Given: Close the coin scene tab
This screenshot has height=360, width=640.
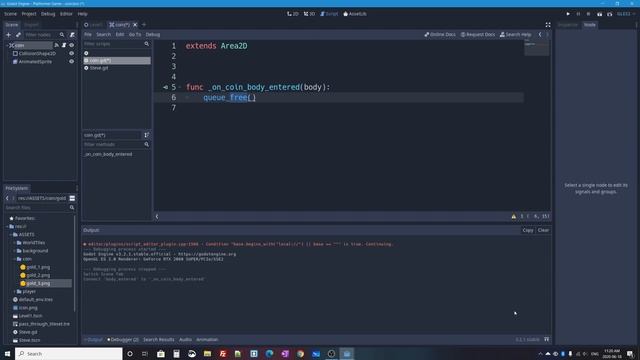Looking at the screenshot, I should point(135,25).
